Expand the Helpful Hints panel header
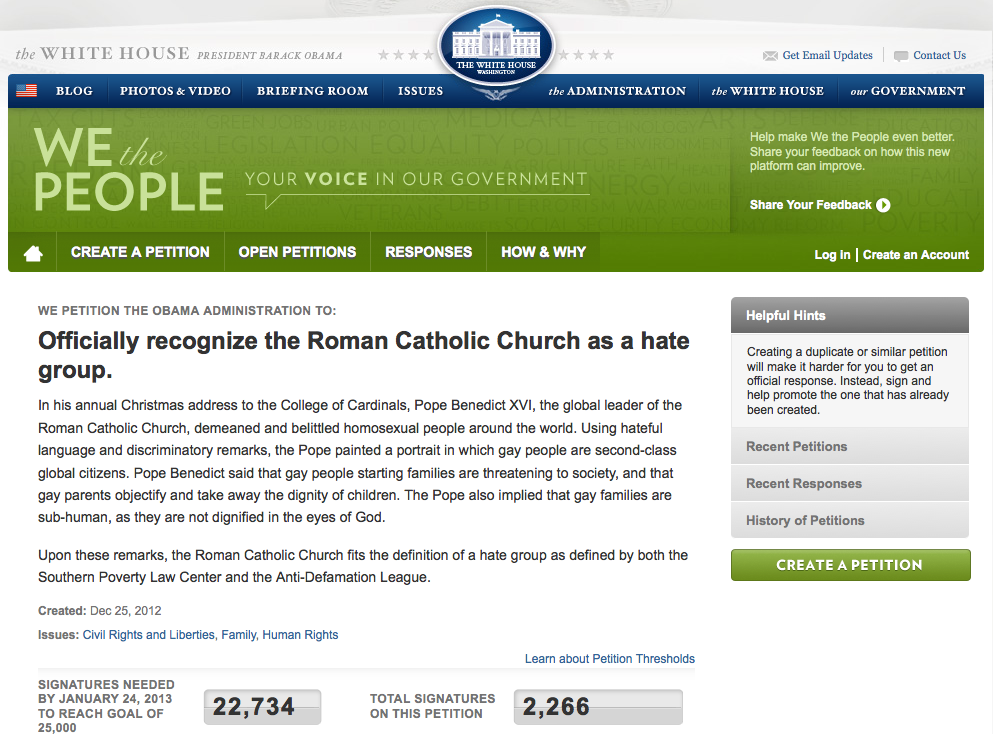 pos(850,315)
